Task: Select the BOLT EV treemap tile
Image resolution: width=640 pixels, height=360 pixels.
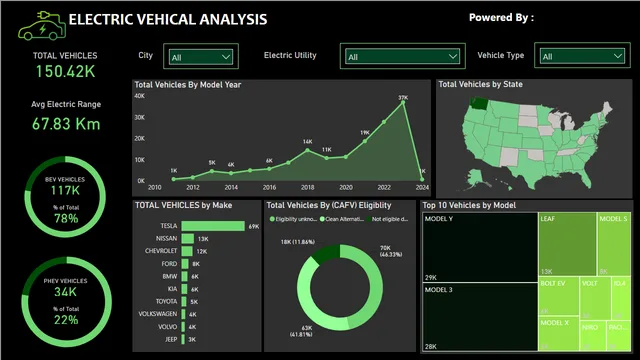Action: click(559, 296)
